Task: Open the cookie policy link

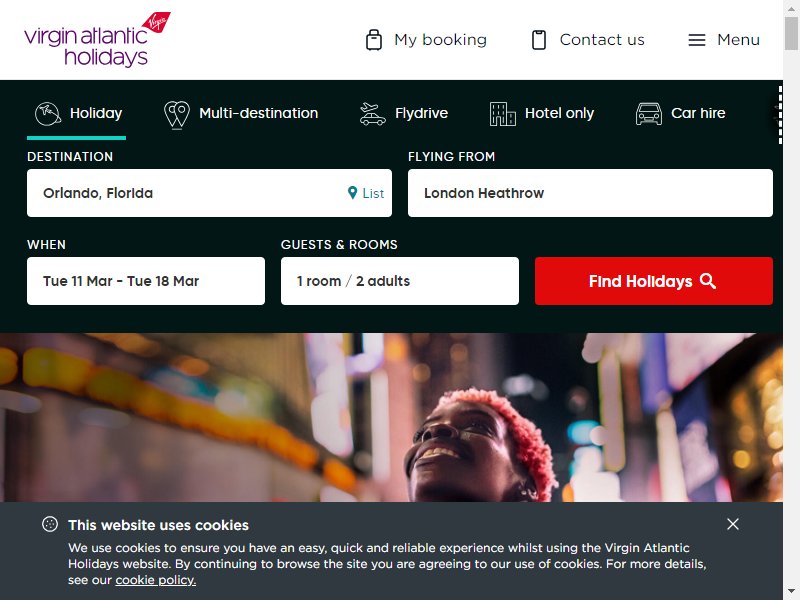Action: (x=156, y=580)
